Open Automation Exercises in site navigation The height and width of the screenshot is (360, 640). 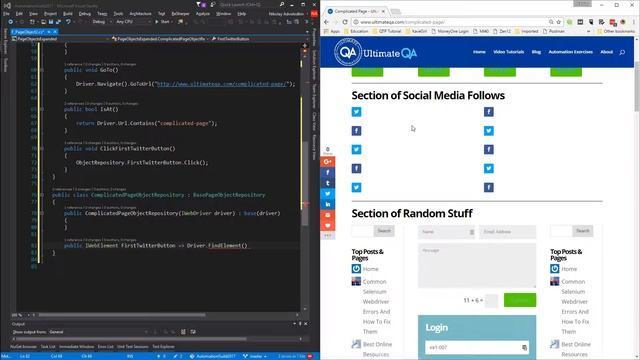(571, 52)
